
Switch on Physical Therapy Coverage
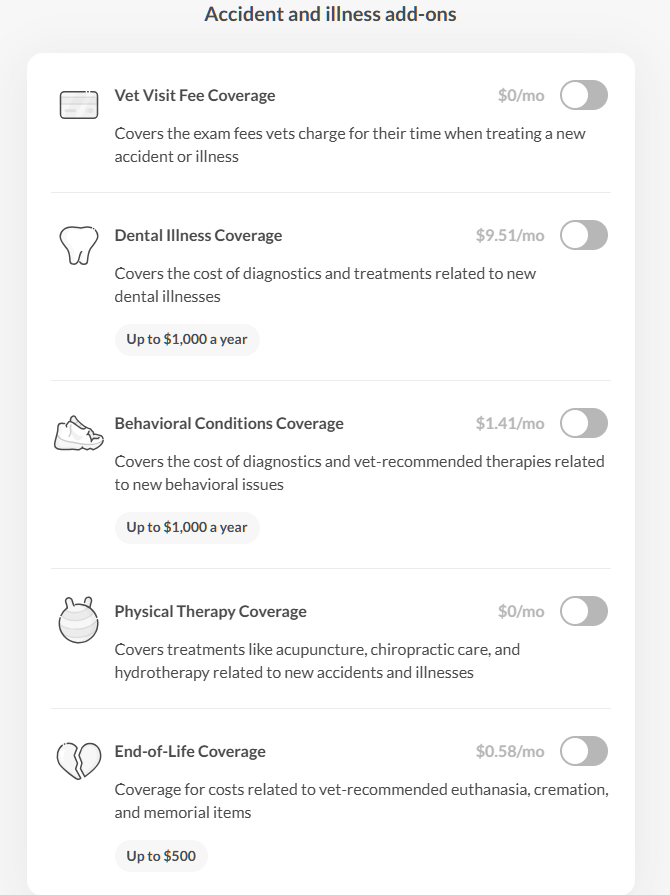[584, 611]
